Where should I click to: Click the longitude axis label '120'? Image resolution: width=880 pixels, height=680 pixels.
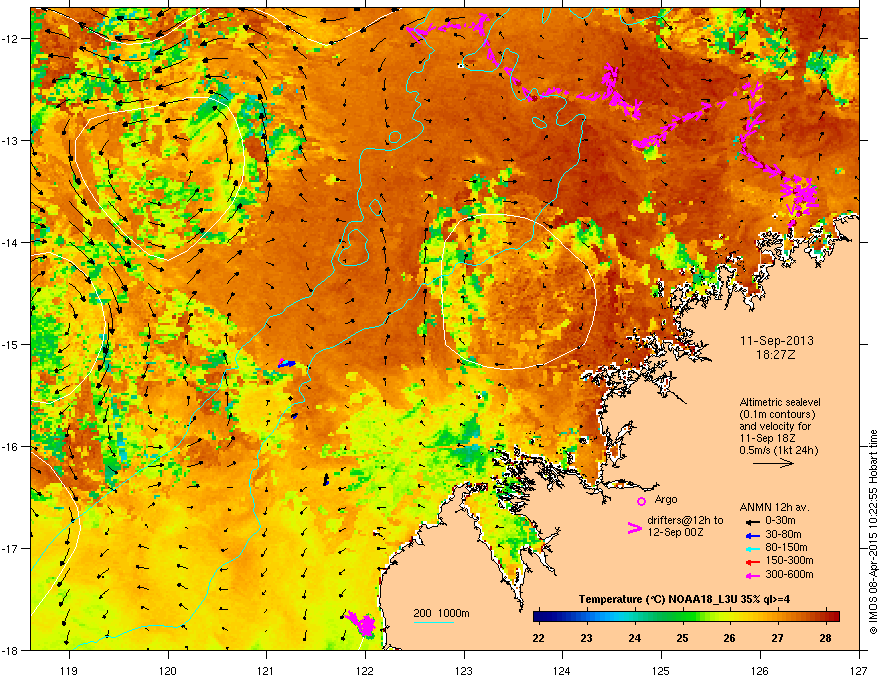tap(168, 670)
